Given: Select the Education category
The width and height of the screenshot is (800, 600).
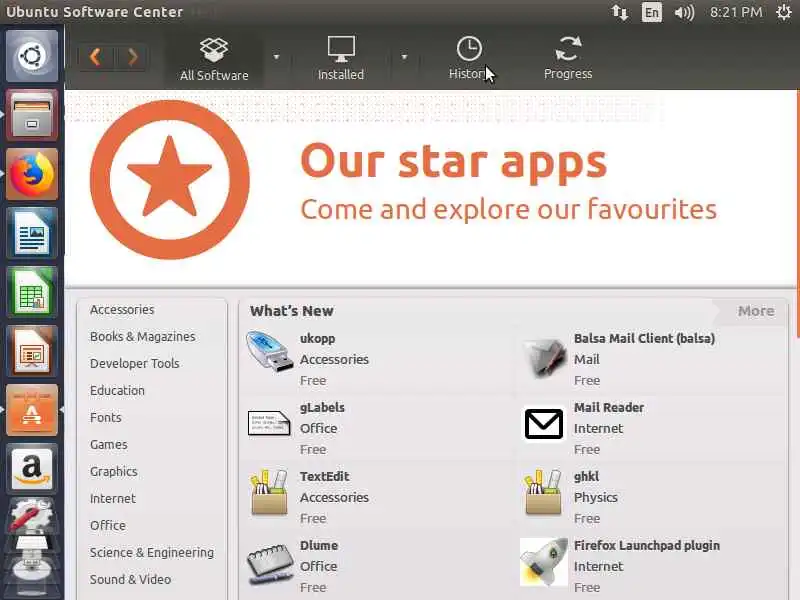Looking at the screenshot, I should coord(117,390).
